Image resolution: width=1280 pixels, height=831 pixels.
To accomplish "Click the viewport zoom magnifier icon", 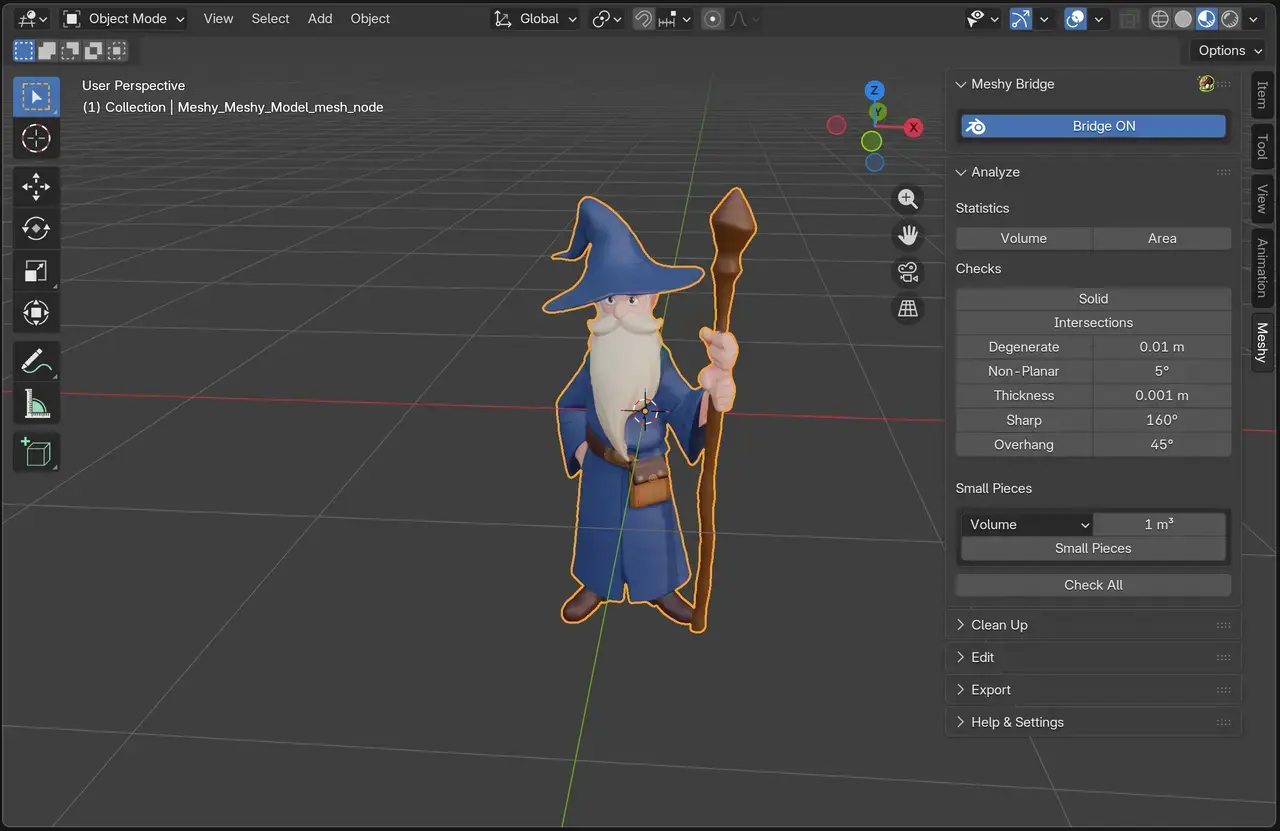I will [x=908, y=199].
